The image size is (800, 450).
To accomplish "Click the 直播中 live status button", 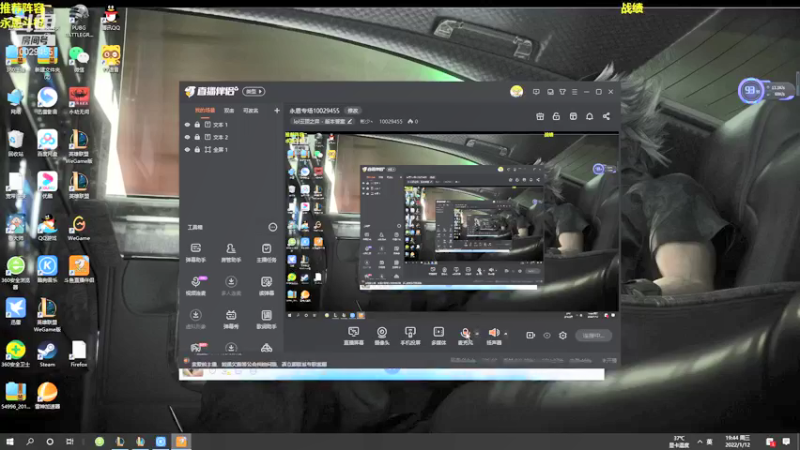I will pos(593,335).
